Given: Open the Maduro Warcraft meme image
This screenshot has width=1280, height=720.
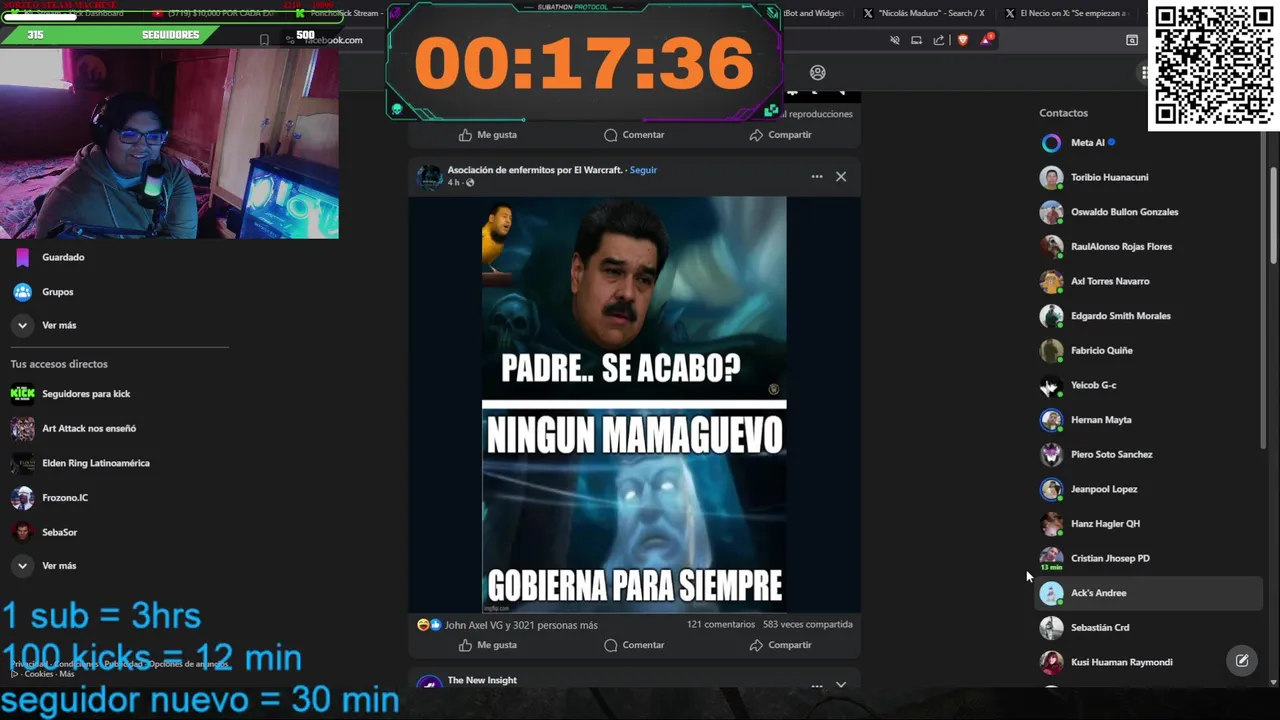Looking at the screenshot, I should (x=634, y=404).
